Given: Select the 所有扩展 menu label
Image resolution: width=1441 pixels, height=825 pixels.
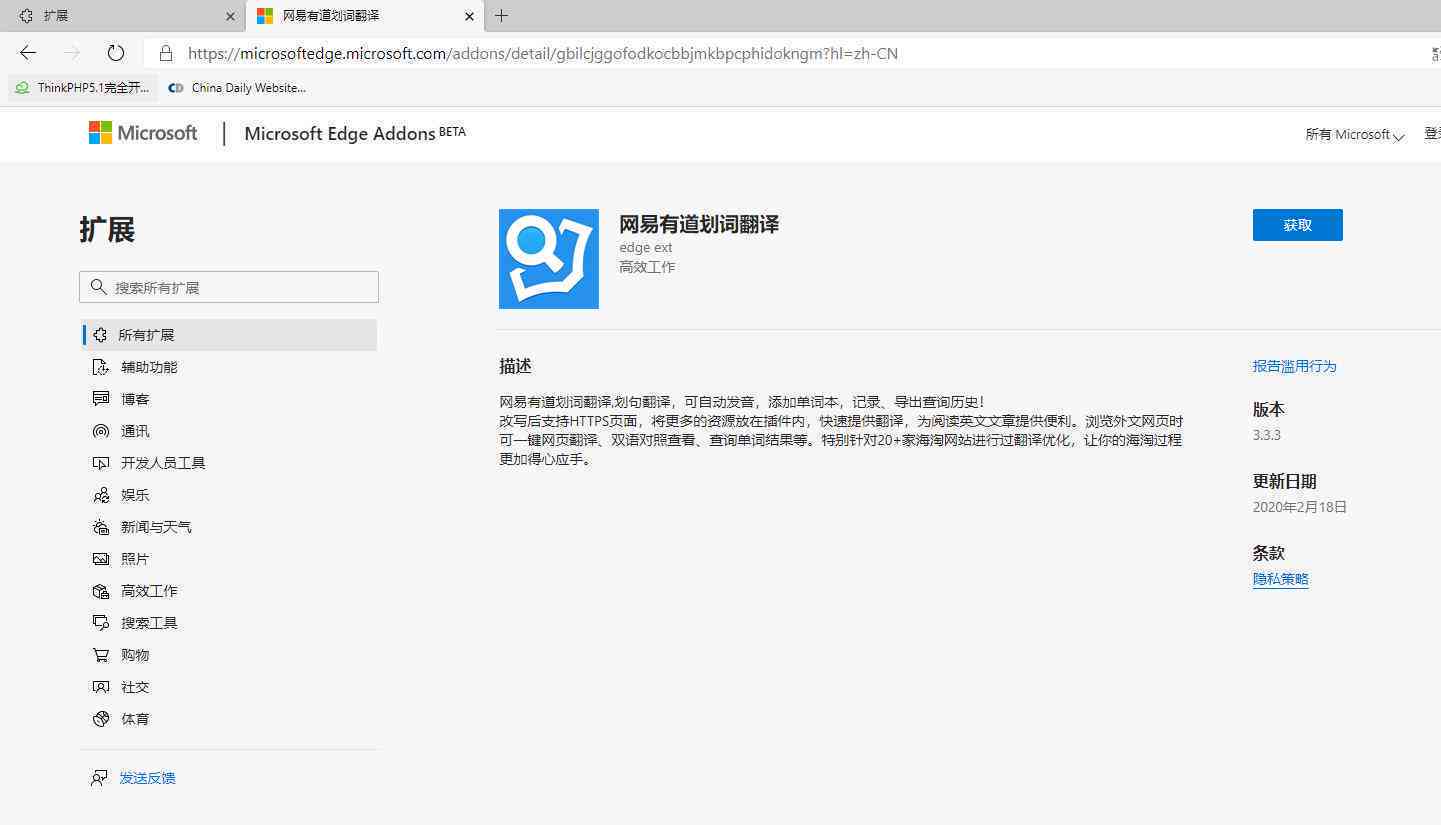Looking at the screenshot, I should click(147, 335).
